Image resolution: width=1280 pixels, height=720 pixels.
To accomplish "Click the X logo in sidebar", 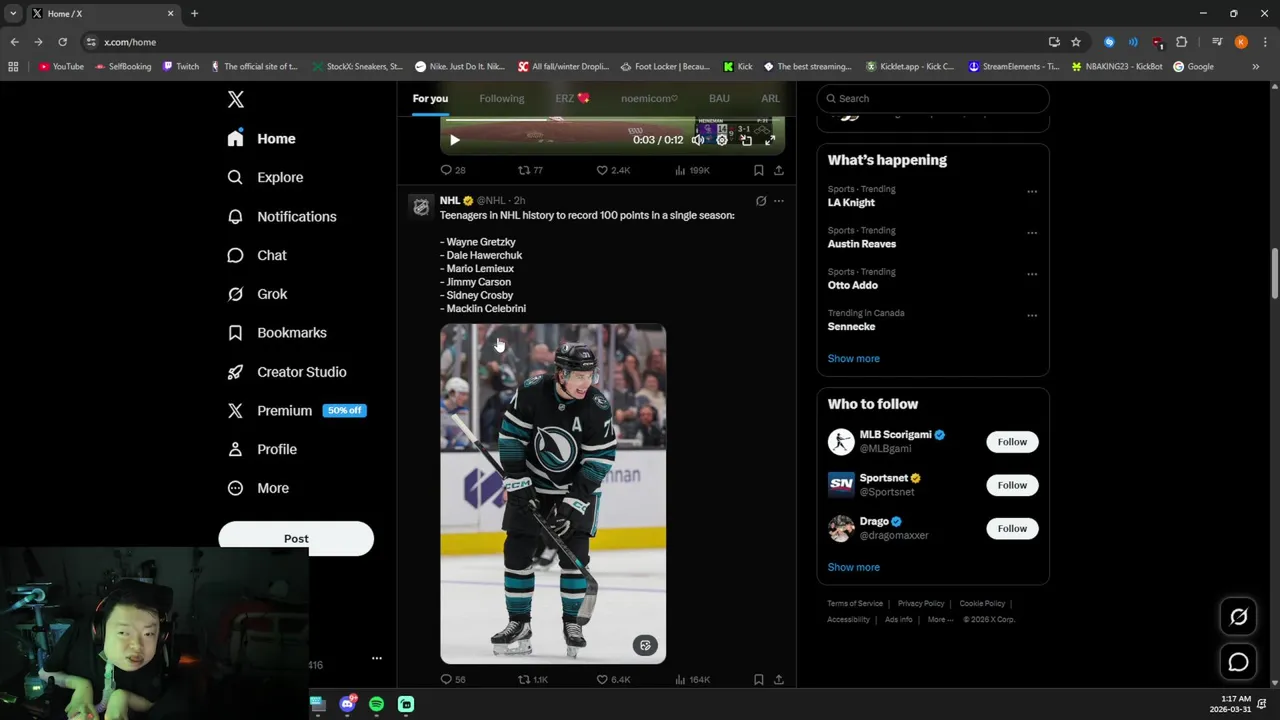I will (x=236, y=99).
